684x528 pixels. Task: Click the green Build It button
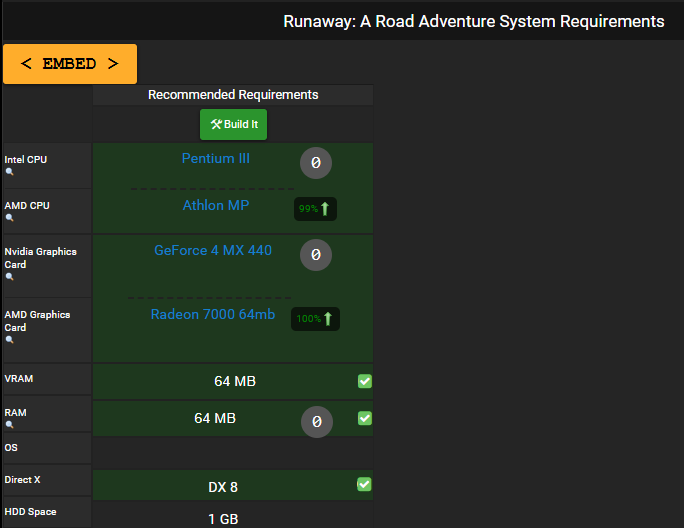point(233,124)
